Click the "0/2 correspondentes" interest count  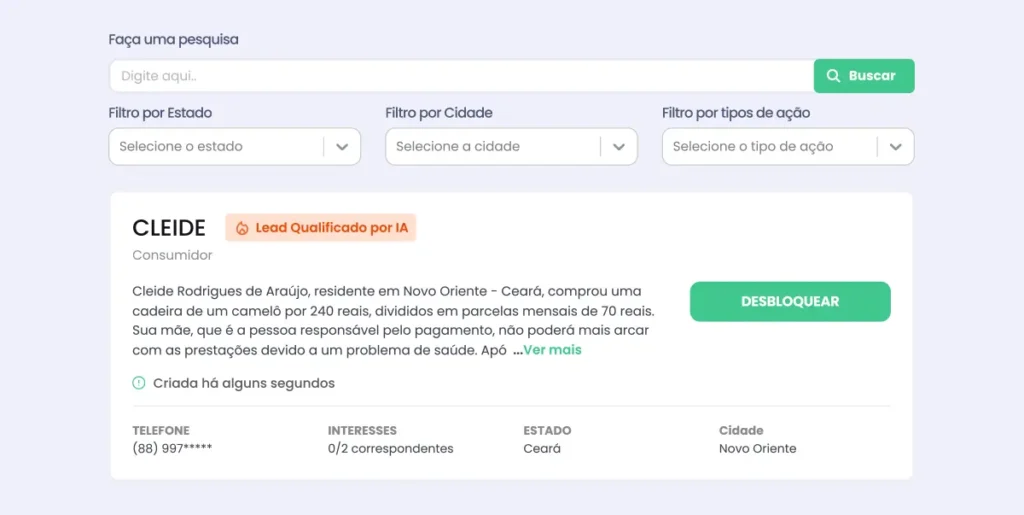coord(390,449)
